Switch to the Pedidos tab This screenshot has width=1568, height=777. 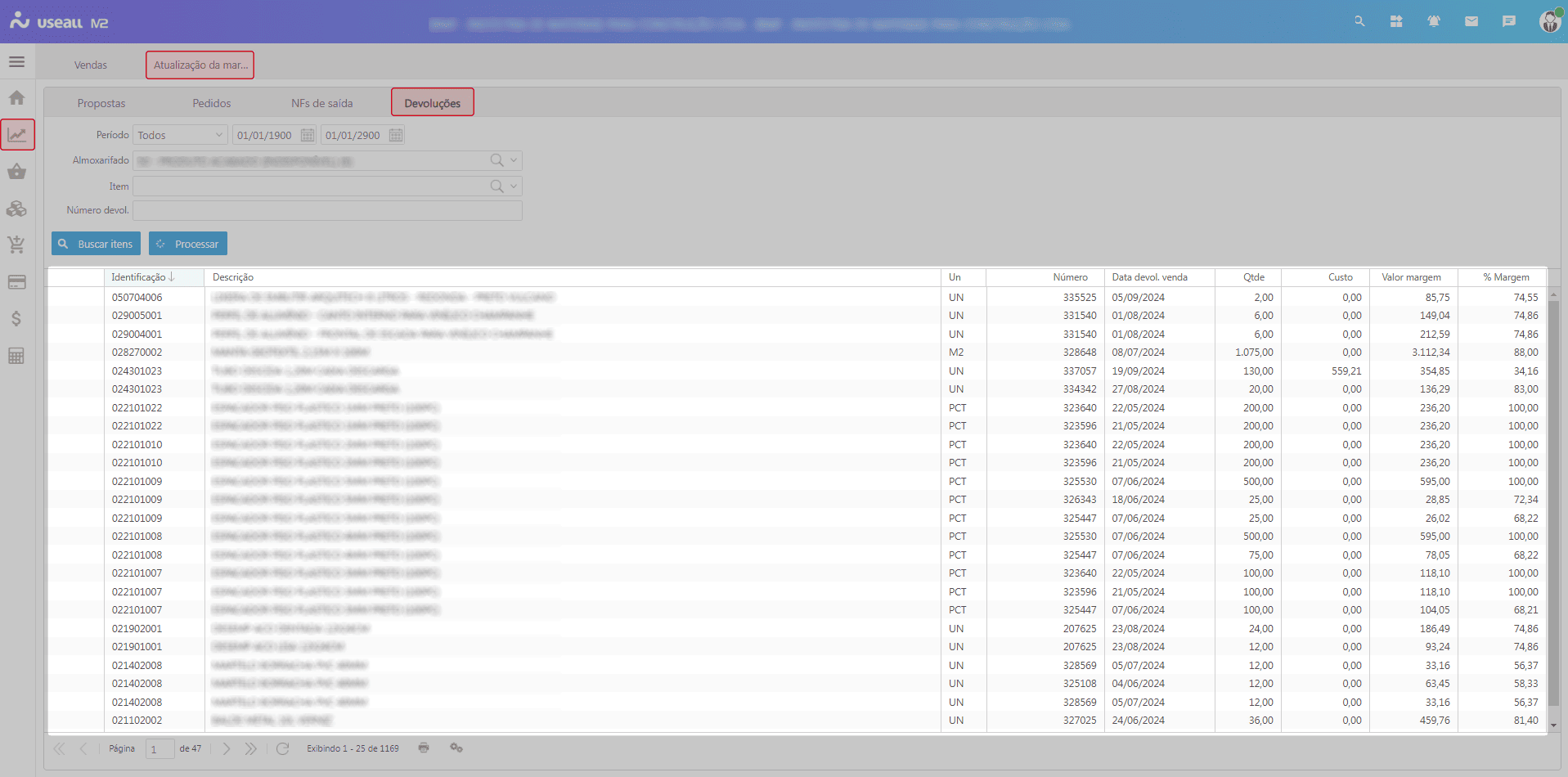click(x=212, y=103)
